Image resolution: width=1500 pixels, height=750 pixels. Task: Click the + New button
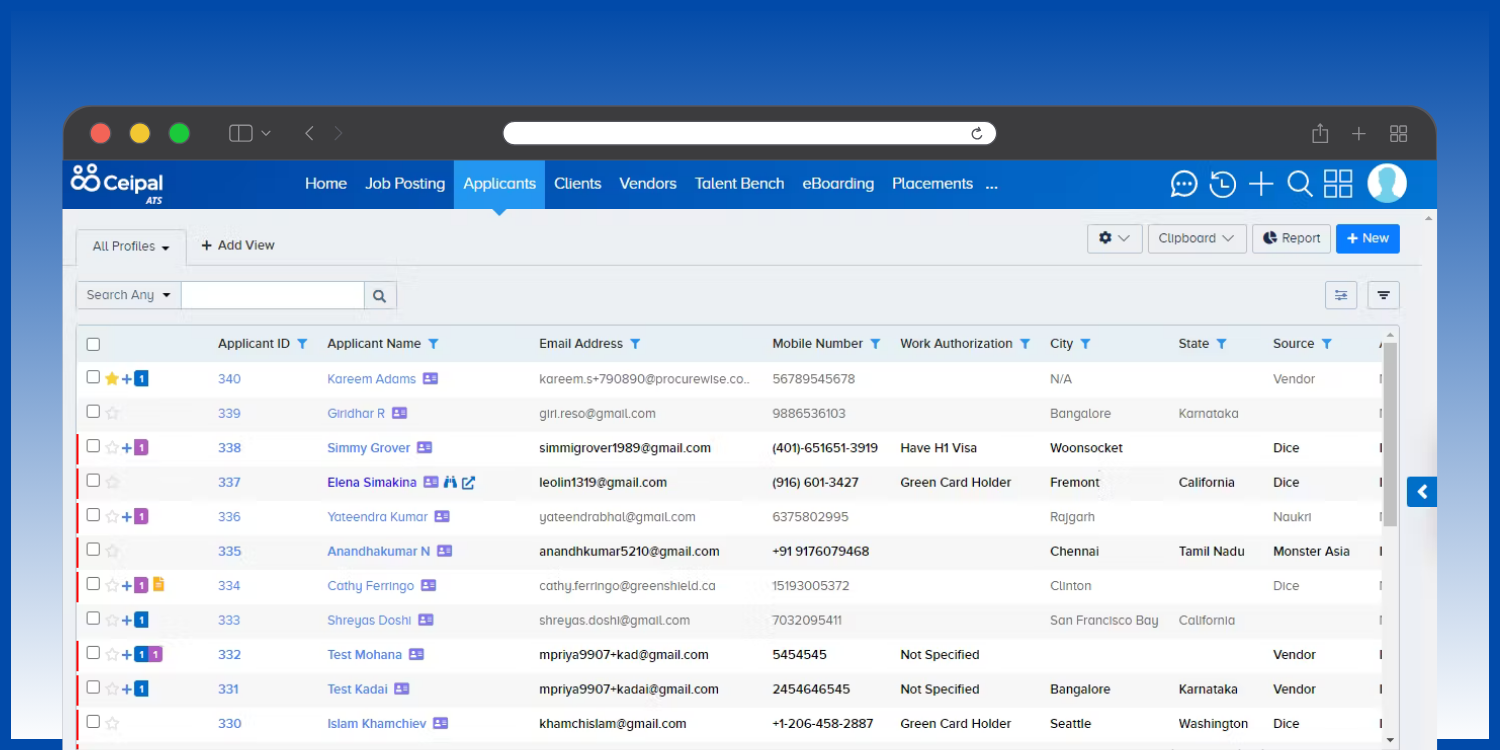pos(1367,238)
